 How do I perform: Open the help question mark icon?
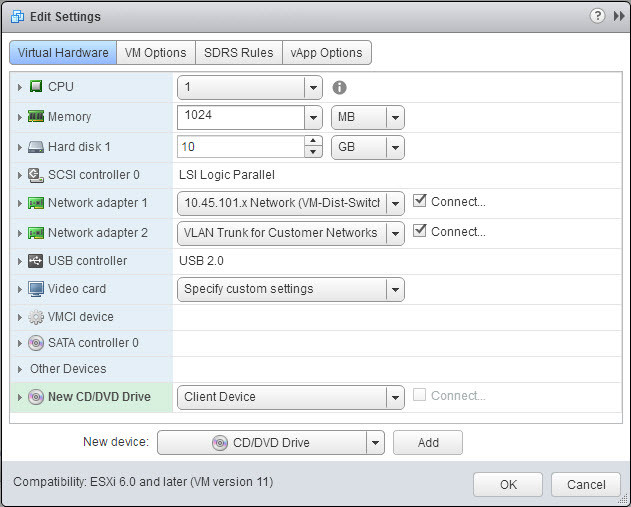tap(598, 16)
